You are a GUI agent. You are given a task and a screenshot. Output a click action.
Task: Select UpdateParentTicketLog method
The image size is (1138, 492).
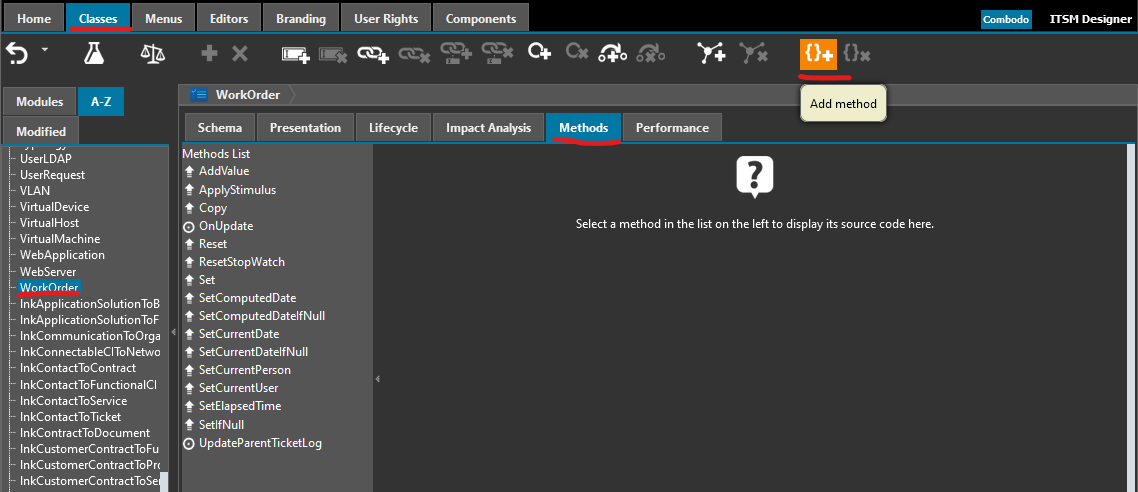point(260,442)
